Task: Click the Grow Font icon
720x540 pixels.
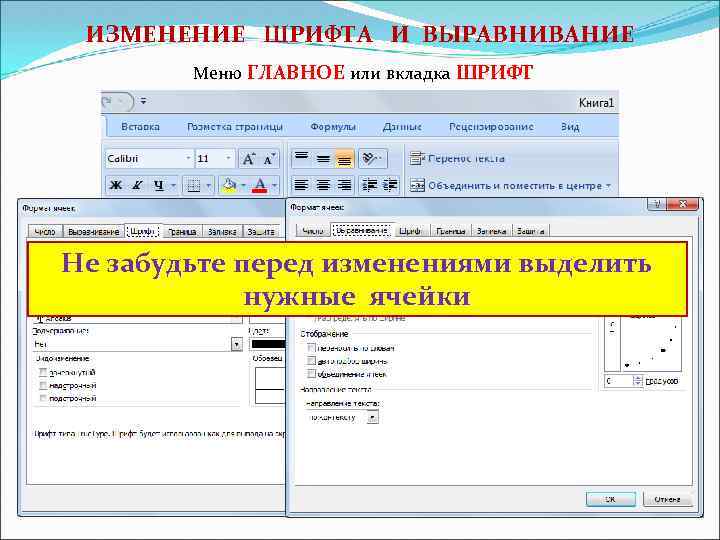Action: [x=248, y=159]
